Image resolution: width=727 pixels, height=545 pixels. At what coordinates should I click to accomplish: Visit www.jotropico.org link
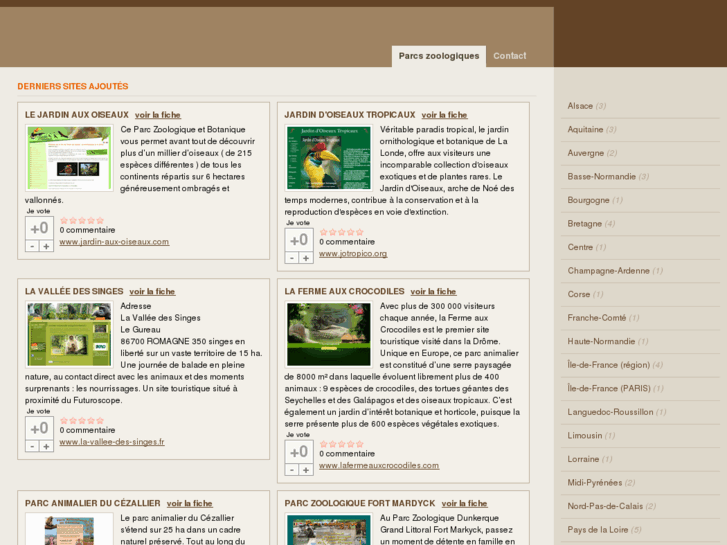353,254
